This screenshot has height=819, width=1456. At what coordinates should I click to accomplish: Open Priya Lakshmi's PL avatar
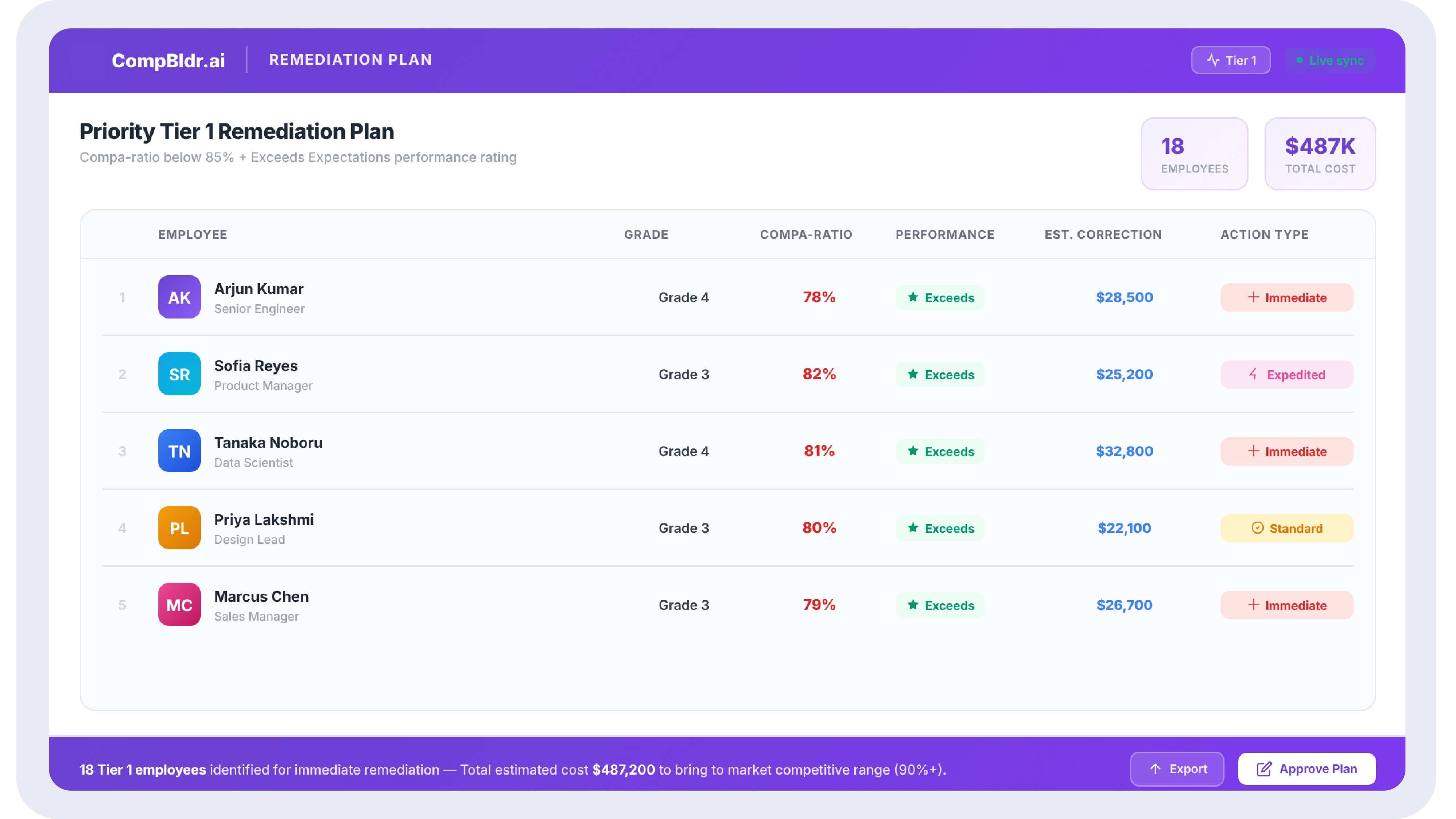(x=179, y=528)
